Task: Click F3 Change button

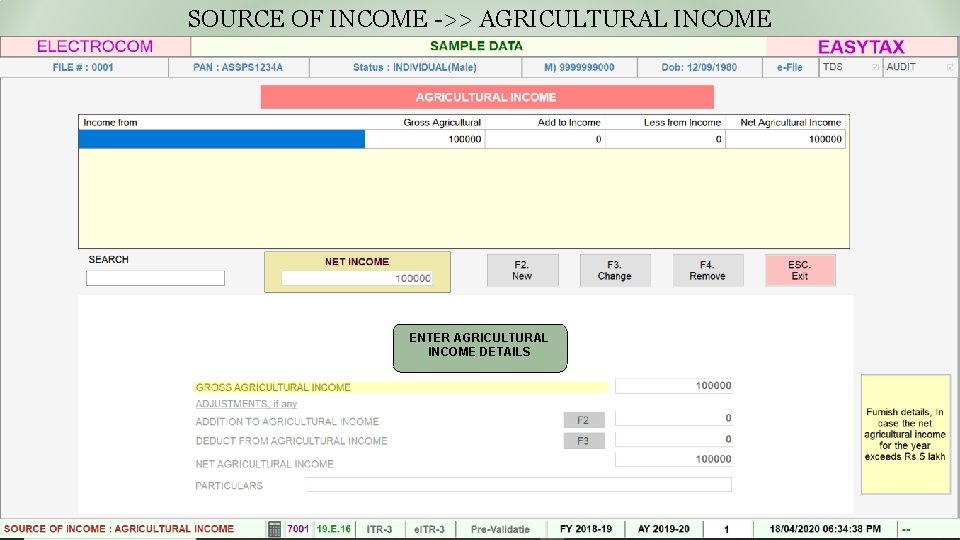Action: coord(615,271)
